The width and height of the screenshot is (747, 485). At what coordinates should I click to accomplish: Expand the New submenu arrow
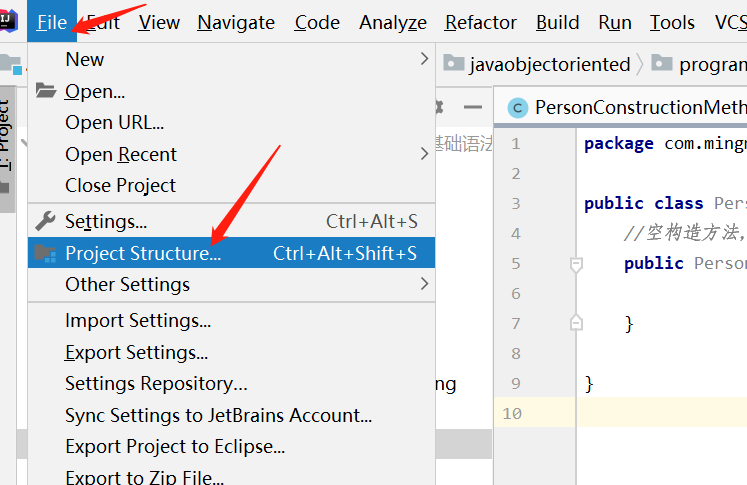(424, 59)
